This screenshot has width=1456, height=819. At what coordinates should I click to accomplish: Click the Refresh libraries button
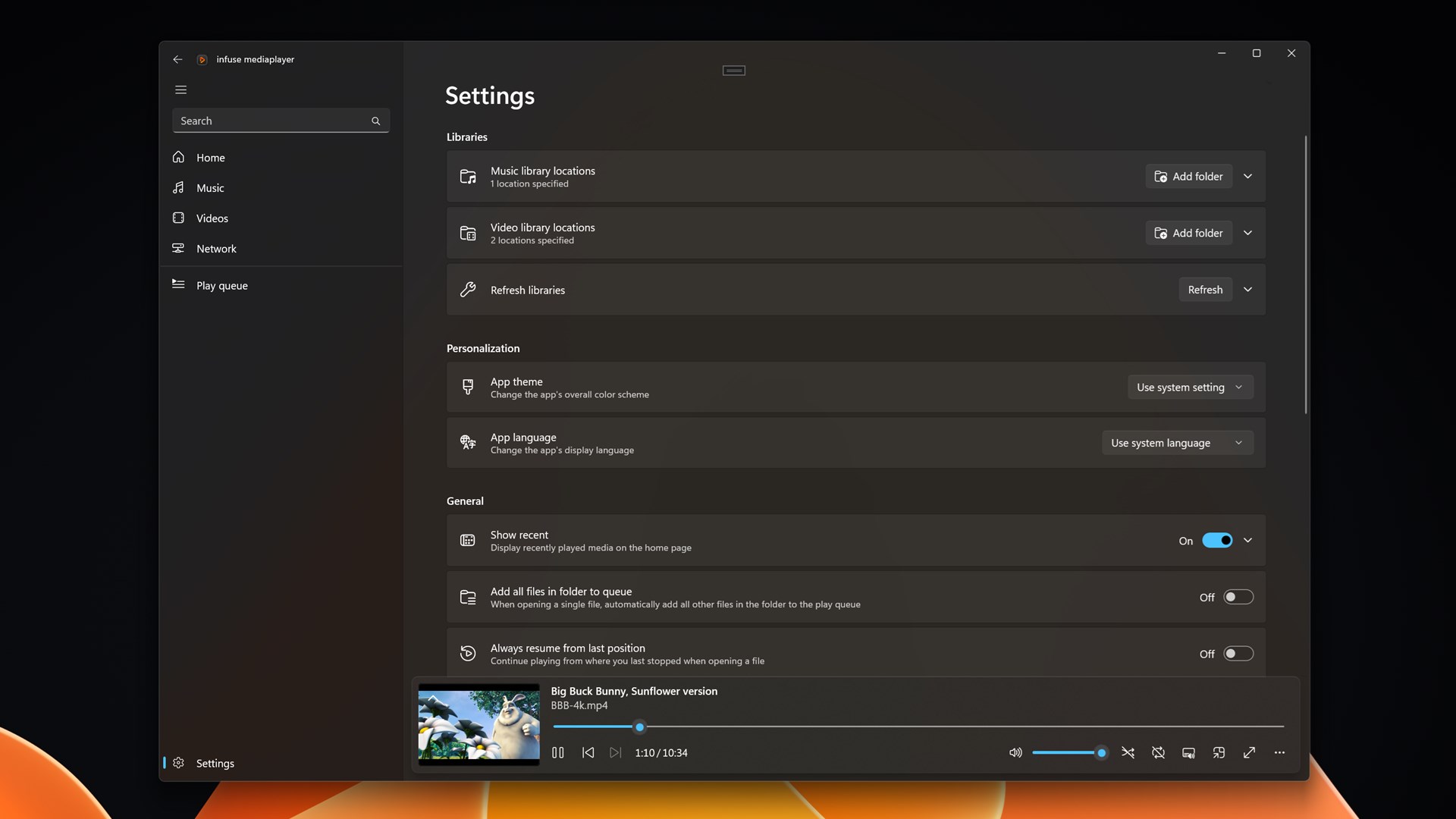(x=1205, y=289)
